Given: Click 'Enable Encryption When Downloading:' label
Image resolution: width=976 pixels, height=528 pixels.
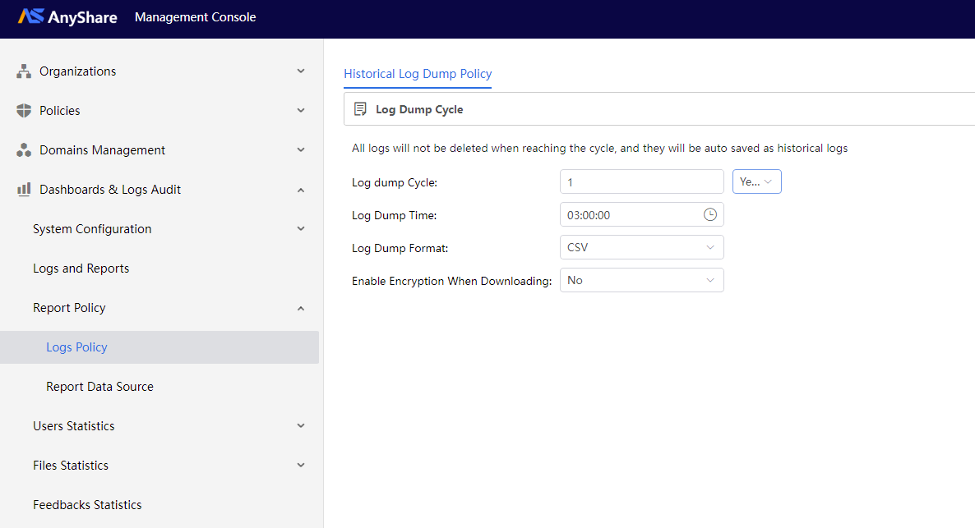Looking at the screenshot, I should point(452,281).
